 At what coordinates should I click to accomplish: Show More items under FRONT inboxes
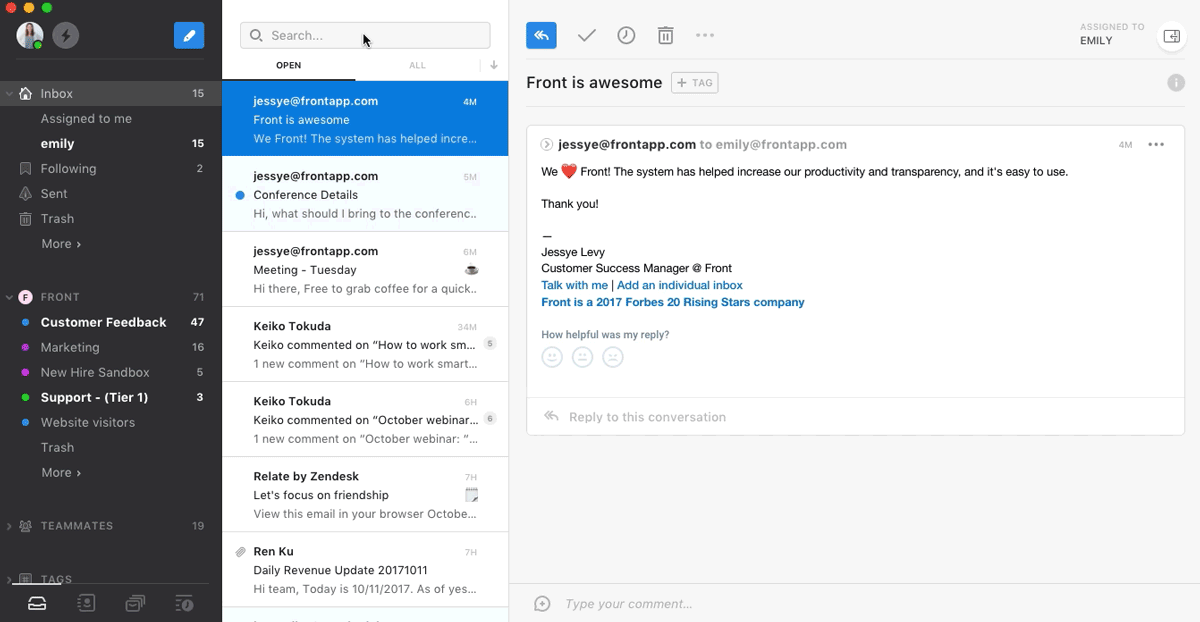click(x=61, y=473)
